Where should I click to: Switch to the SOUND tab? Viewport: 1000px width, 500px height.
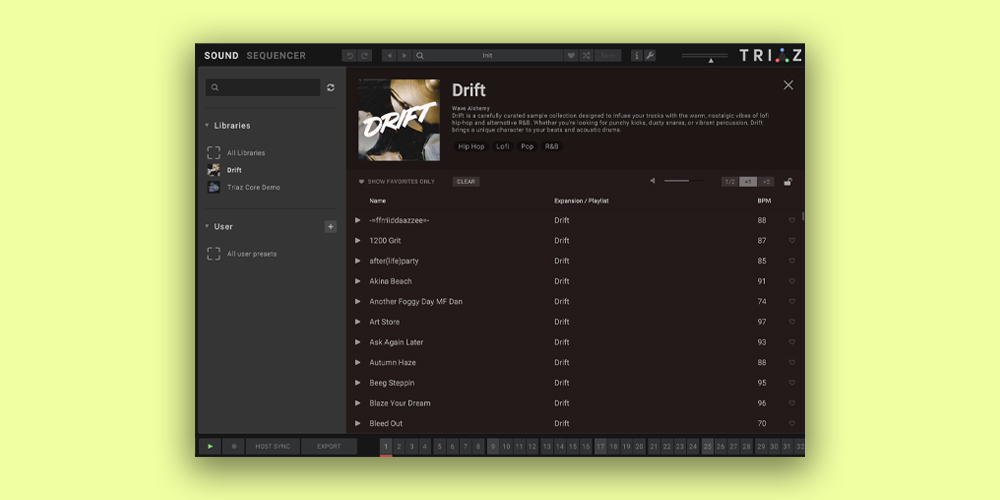coord(221,55)
